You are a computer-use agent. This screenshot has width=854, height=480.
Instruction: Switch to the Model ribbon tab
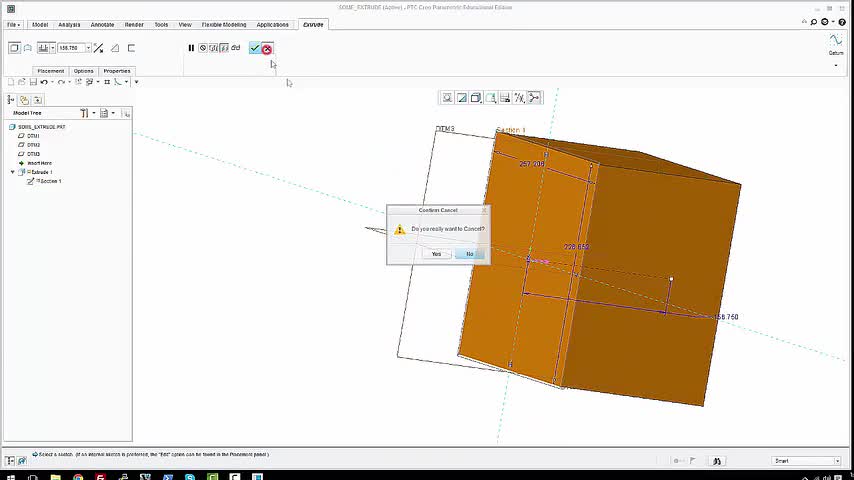point(40,25)
